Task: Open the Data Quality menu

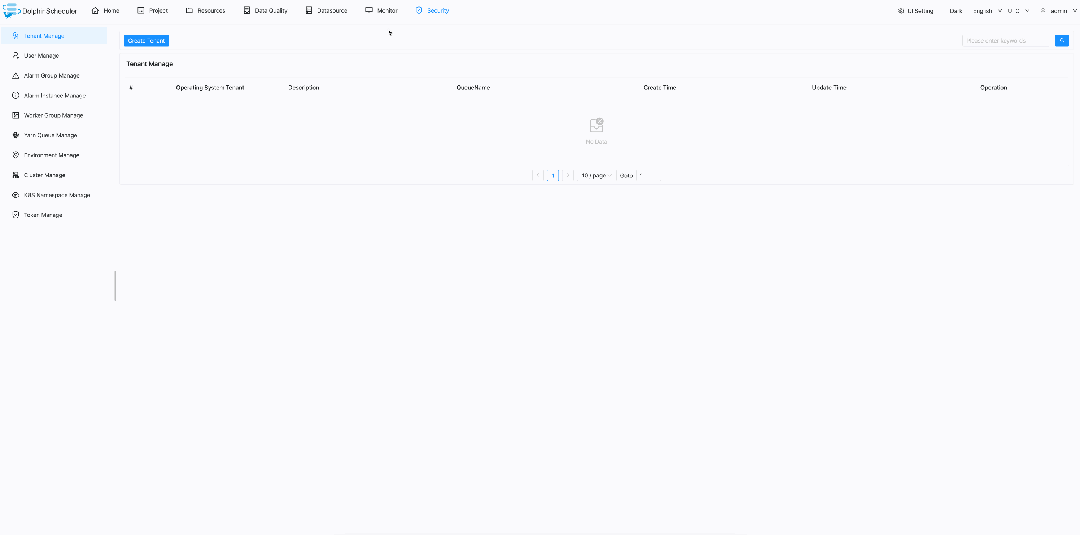Action: [x=265, y=11]
